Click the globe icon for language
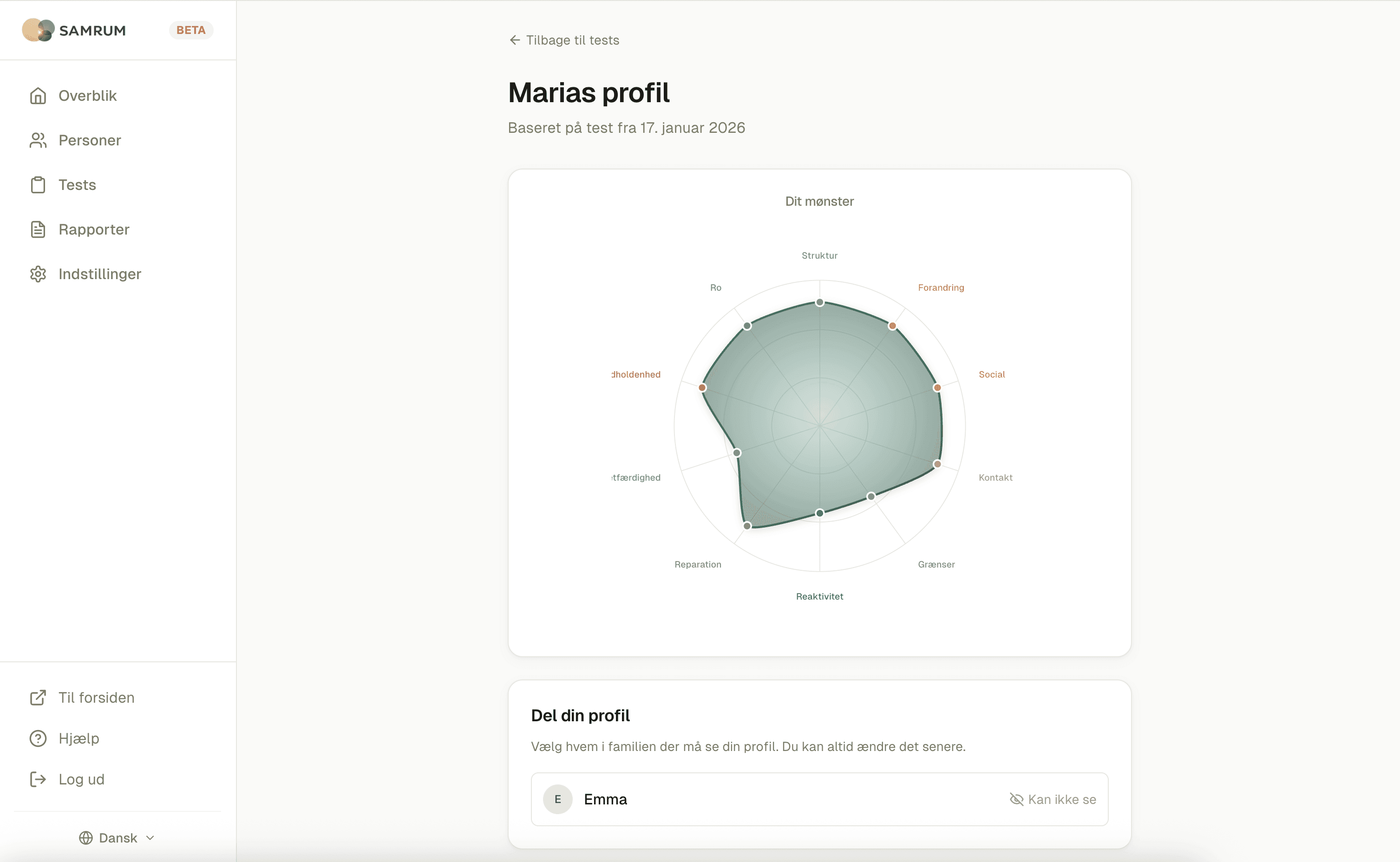 pos(86,837)
